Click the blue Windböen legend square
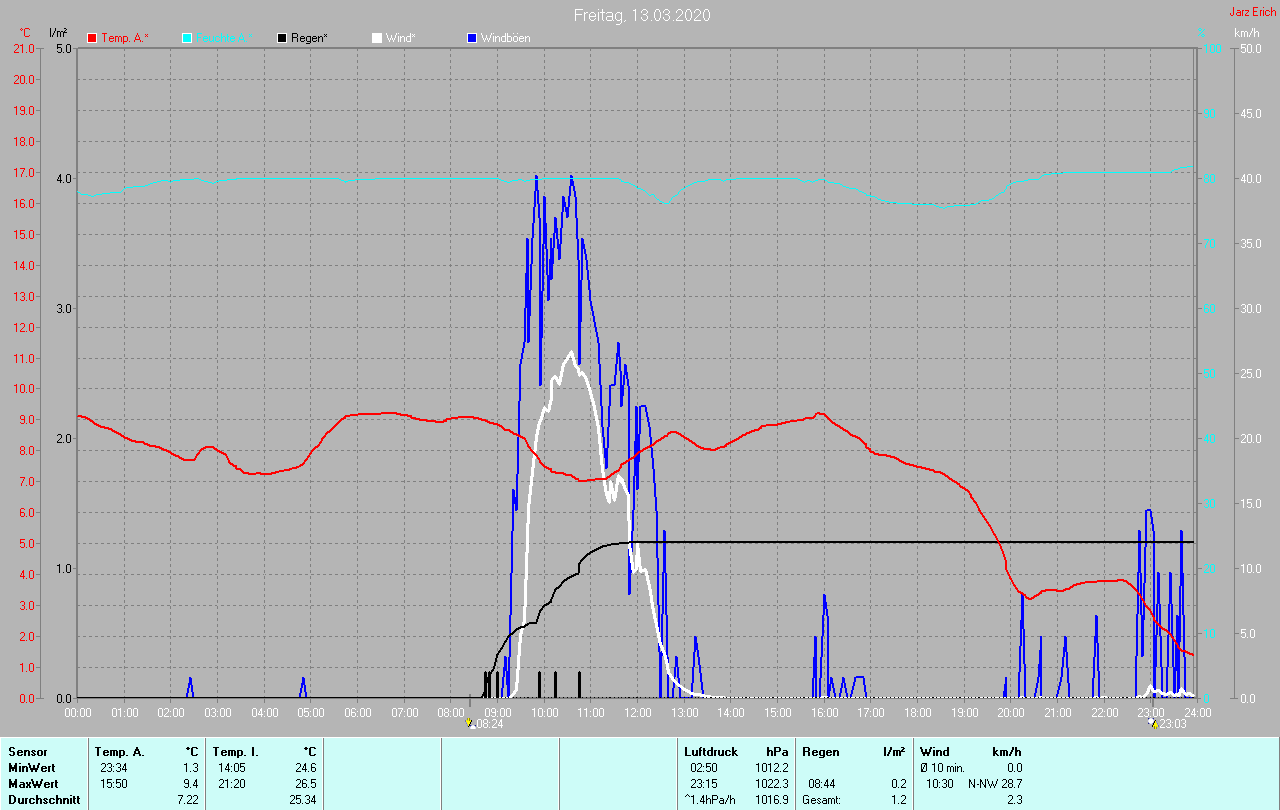The image size is (1280, 810). tap(472, 38)
